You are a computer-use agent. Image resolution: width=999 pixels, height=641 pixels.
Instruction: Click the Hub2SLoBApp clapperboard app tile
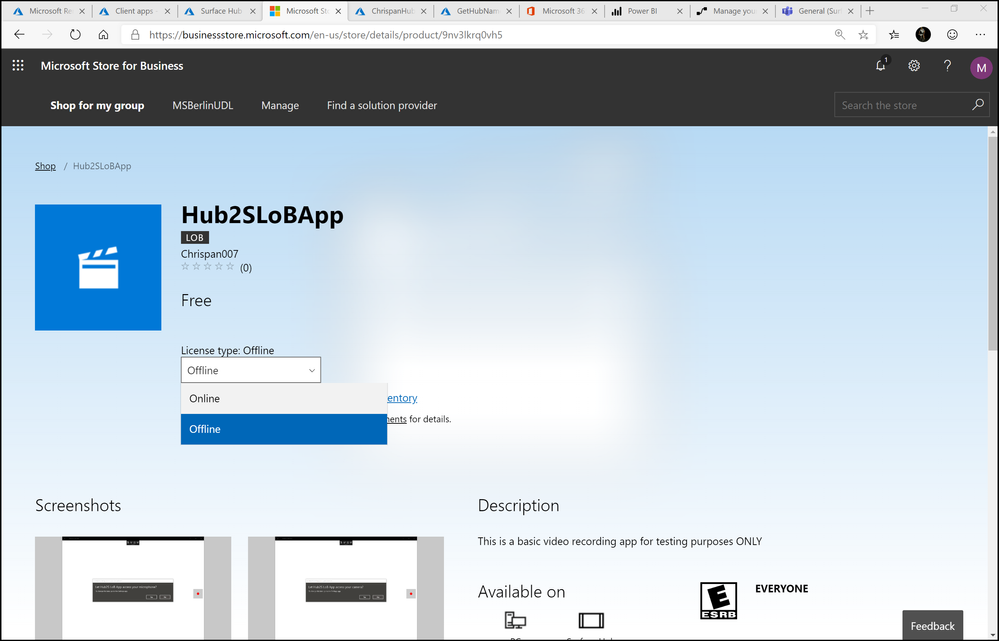pos(98,268)
